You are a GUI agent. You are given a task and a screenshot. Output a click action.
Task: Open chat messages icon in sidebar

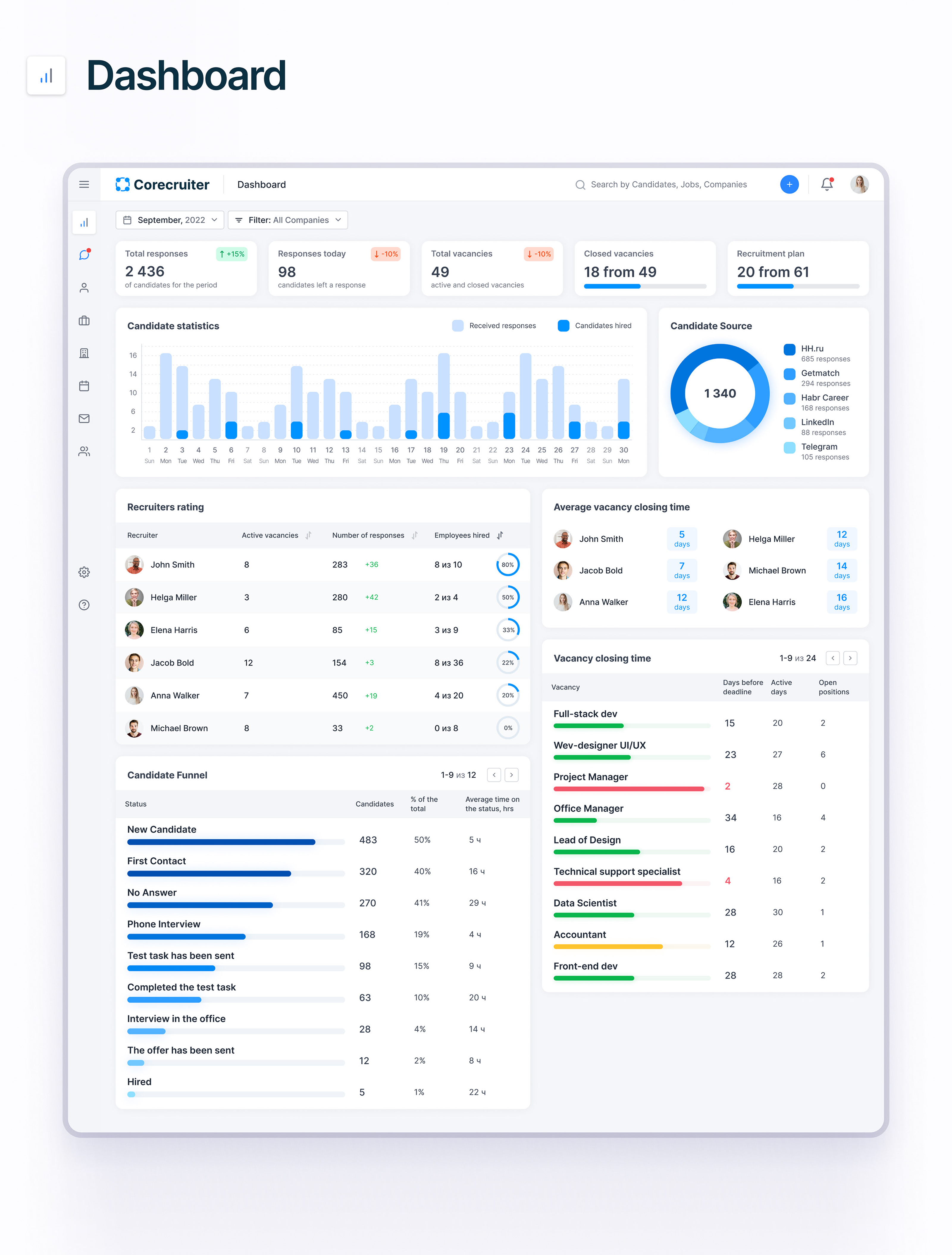pos(84,255)
